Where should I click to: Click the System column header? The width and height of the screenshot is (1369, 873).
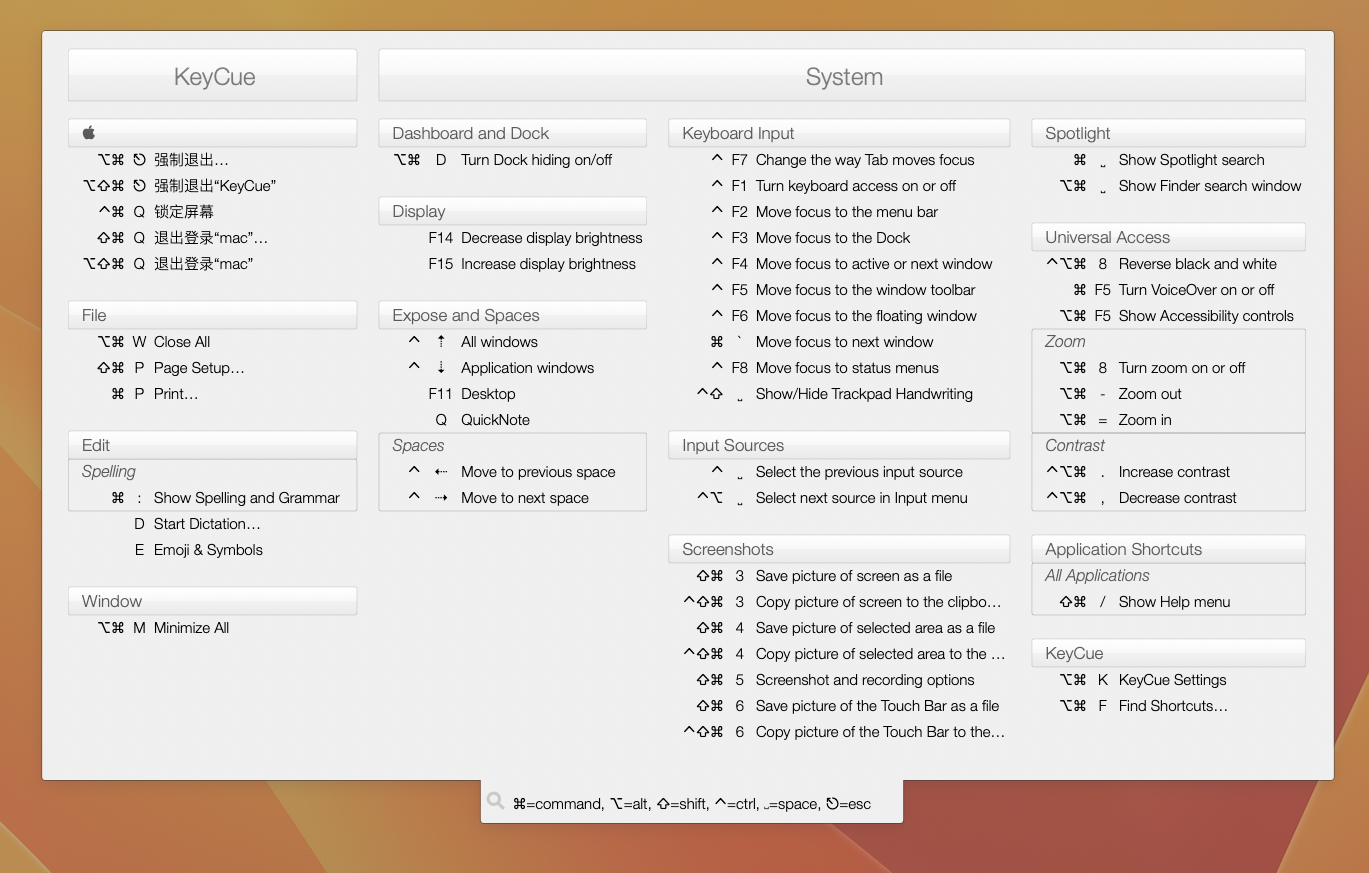(842, 76)
